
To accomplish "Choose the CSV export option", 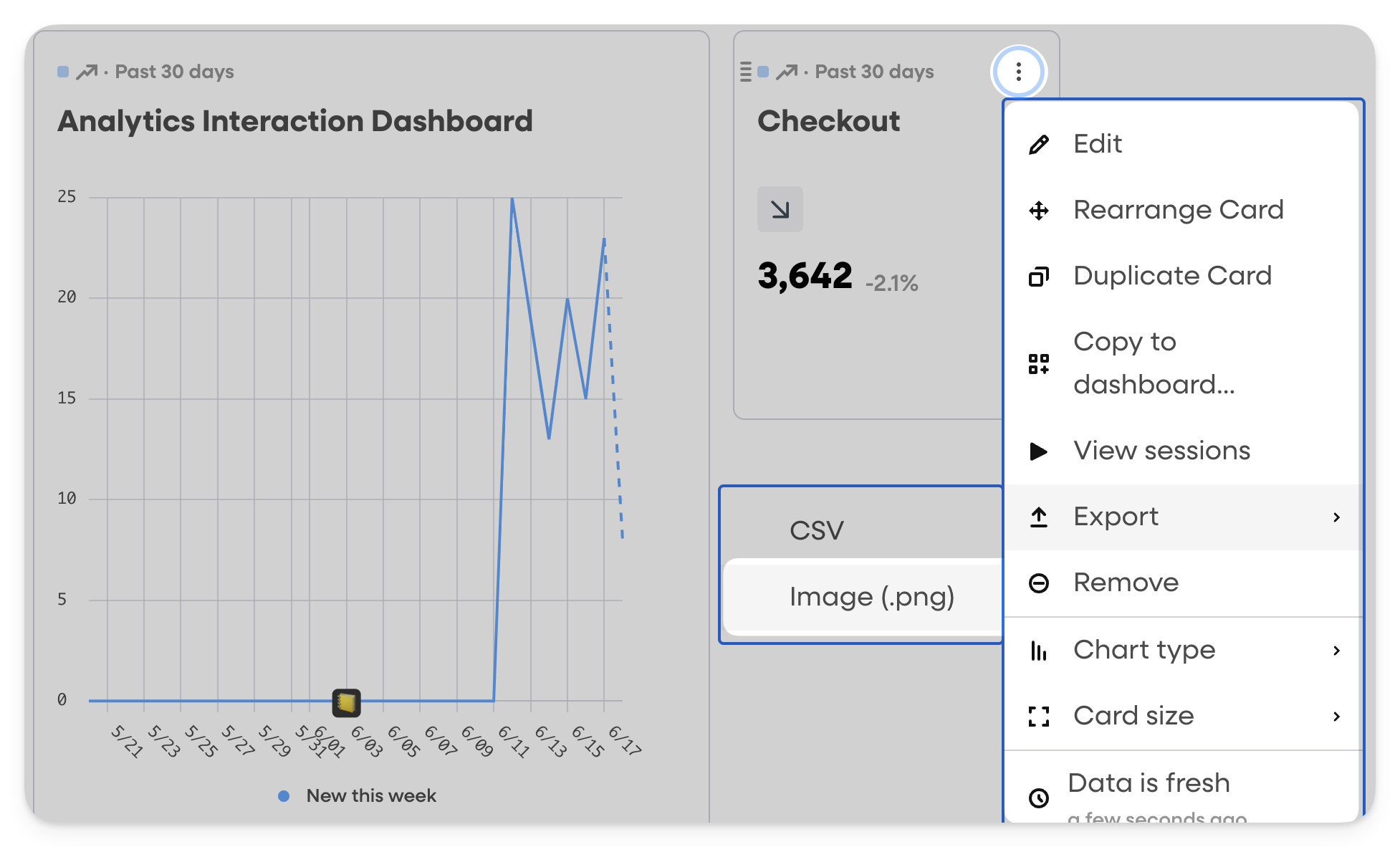I will click(x=817, y=530).
